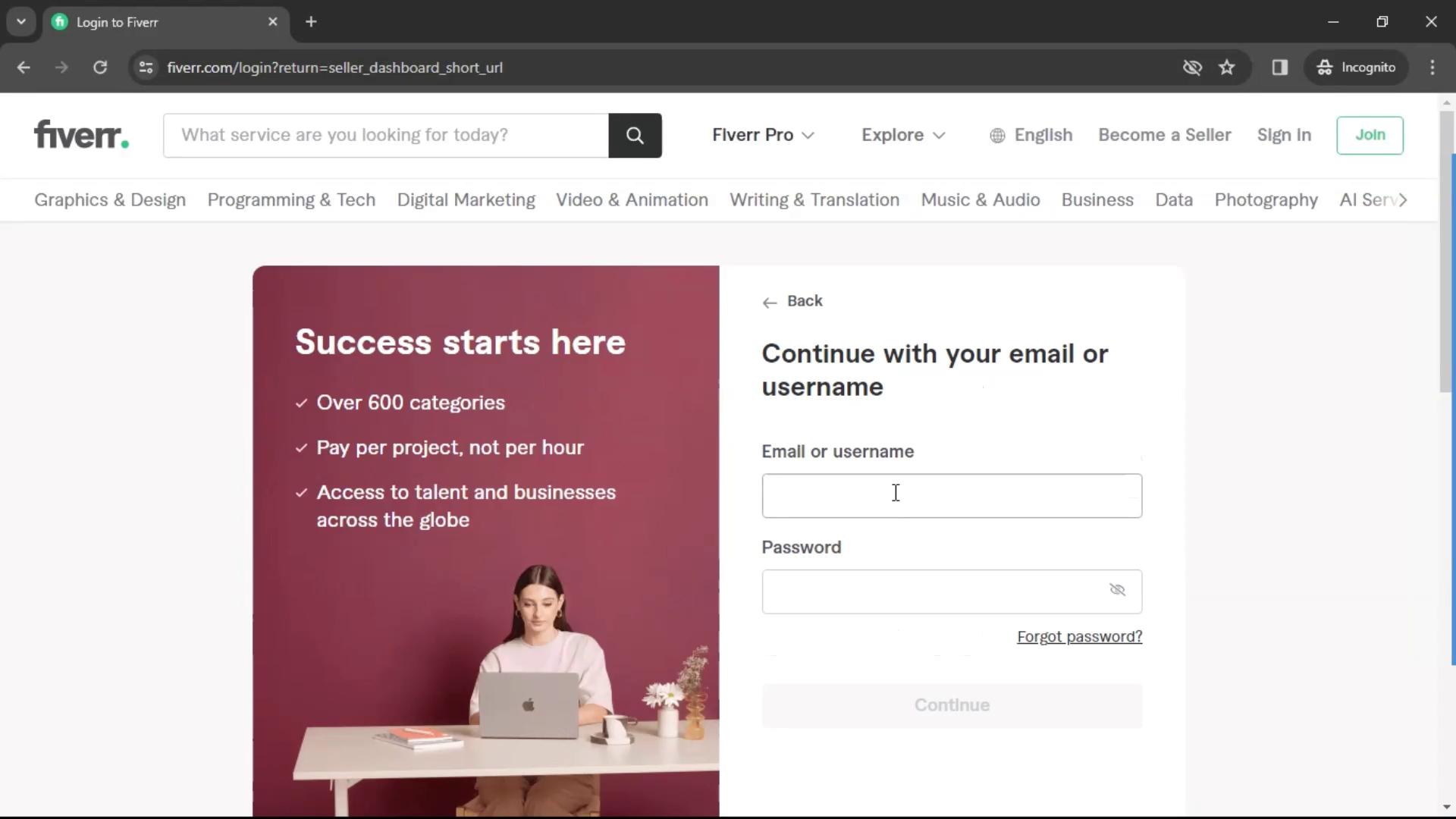Image resolution: width=1456 pixels, height=819 pixels.
Task: Expand the Fiverr Pro dropdown
Action: (762, 135)
